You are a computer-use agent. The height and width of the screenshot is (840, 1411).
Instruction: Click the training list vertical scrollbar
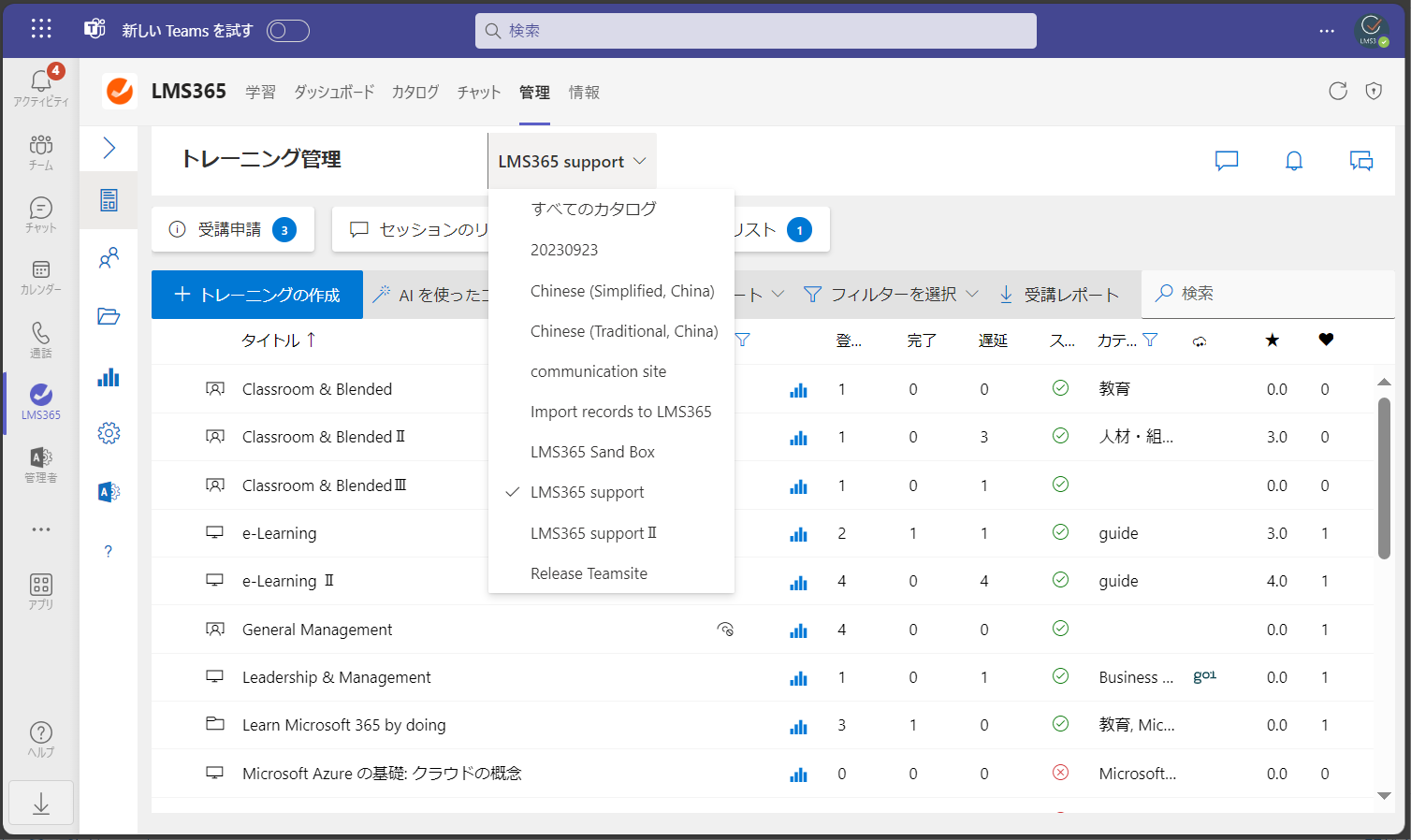[1384, 478]
